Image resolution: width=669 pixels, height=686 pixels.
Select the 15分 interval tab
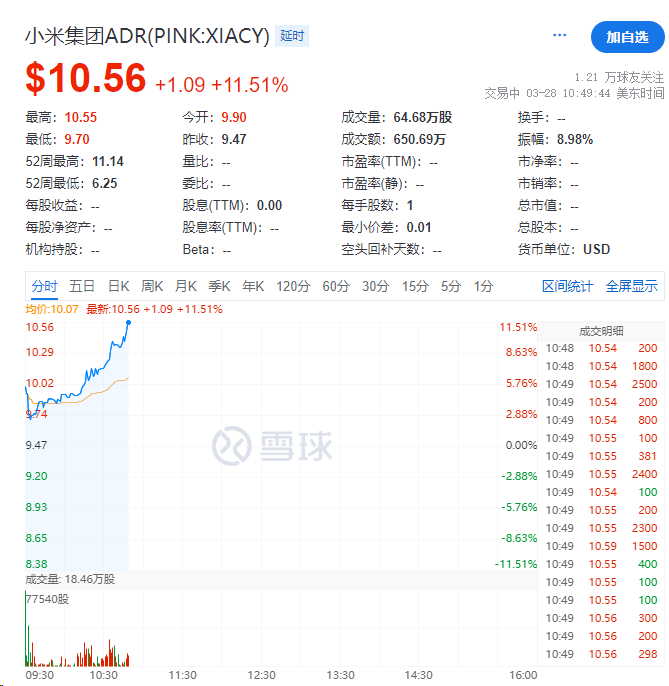(415, 287)
